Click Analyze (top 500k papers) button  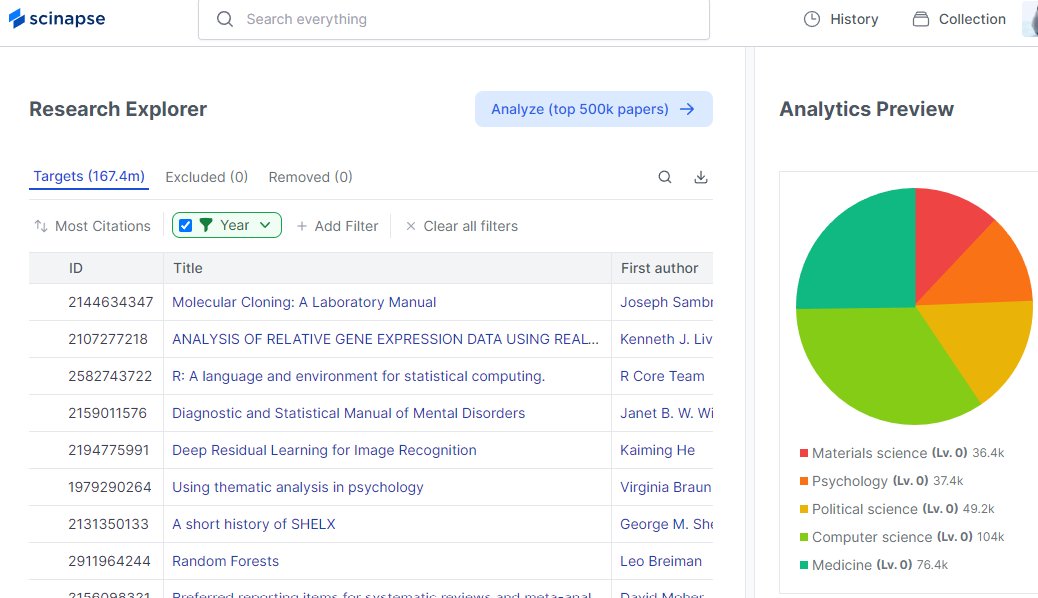pos(594,109)
